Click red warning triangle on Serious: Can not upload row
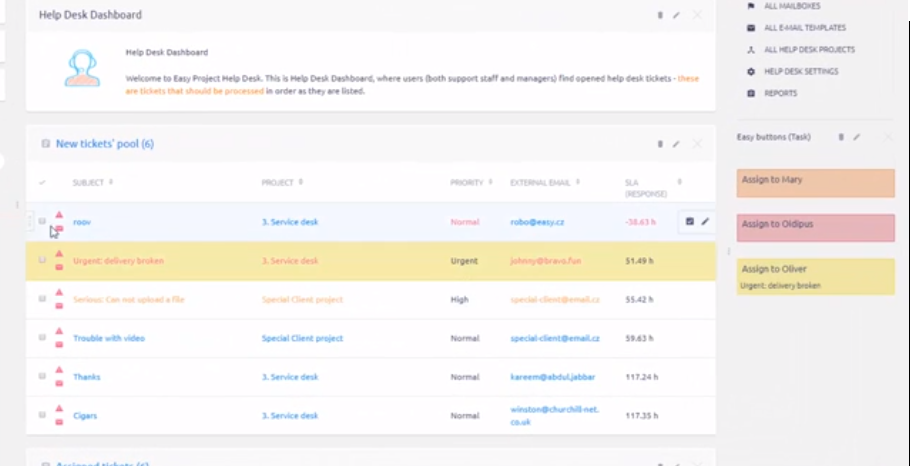This screenshot has height=466, width=910. 59,292
